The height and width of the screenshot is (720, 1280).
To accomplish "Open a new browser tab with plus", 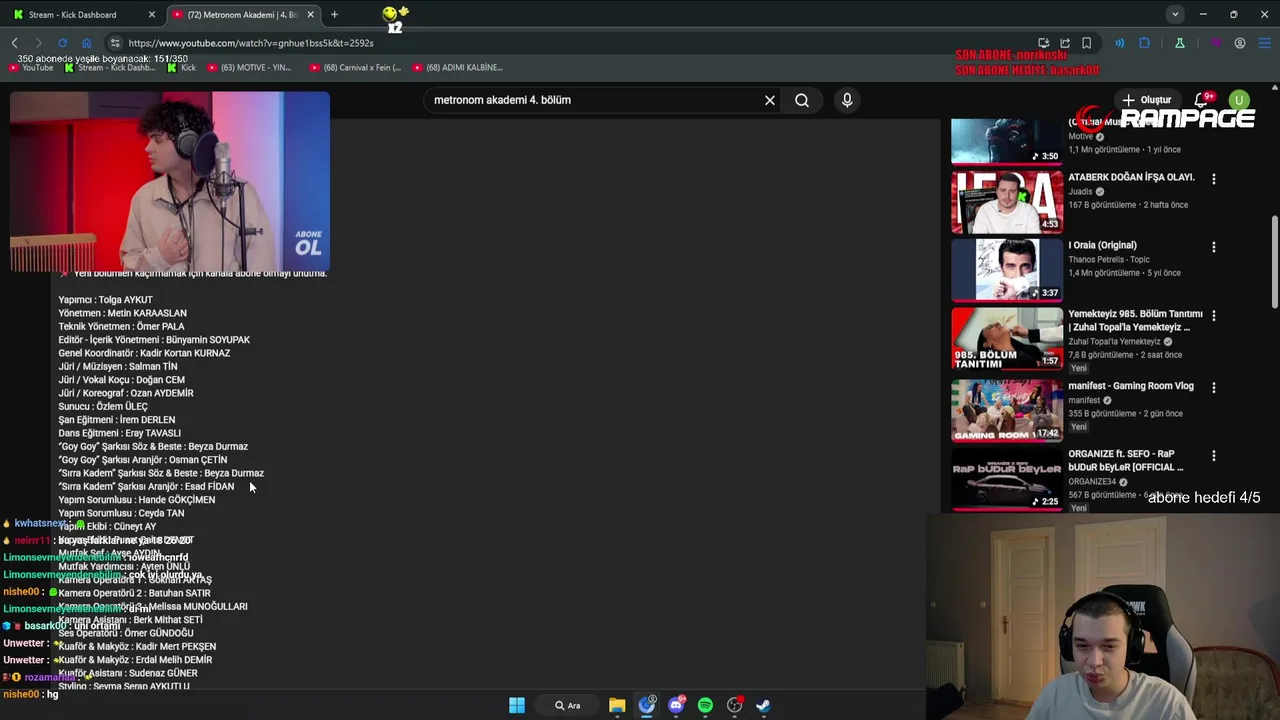I will [334, 15].
